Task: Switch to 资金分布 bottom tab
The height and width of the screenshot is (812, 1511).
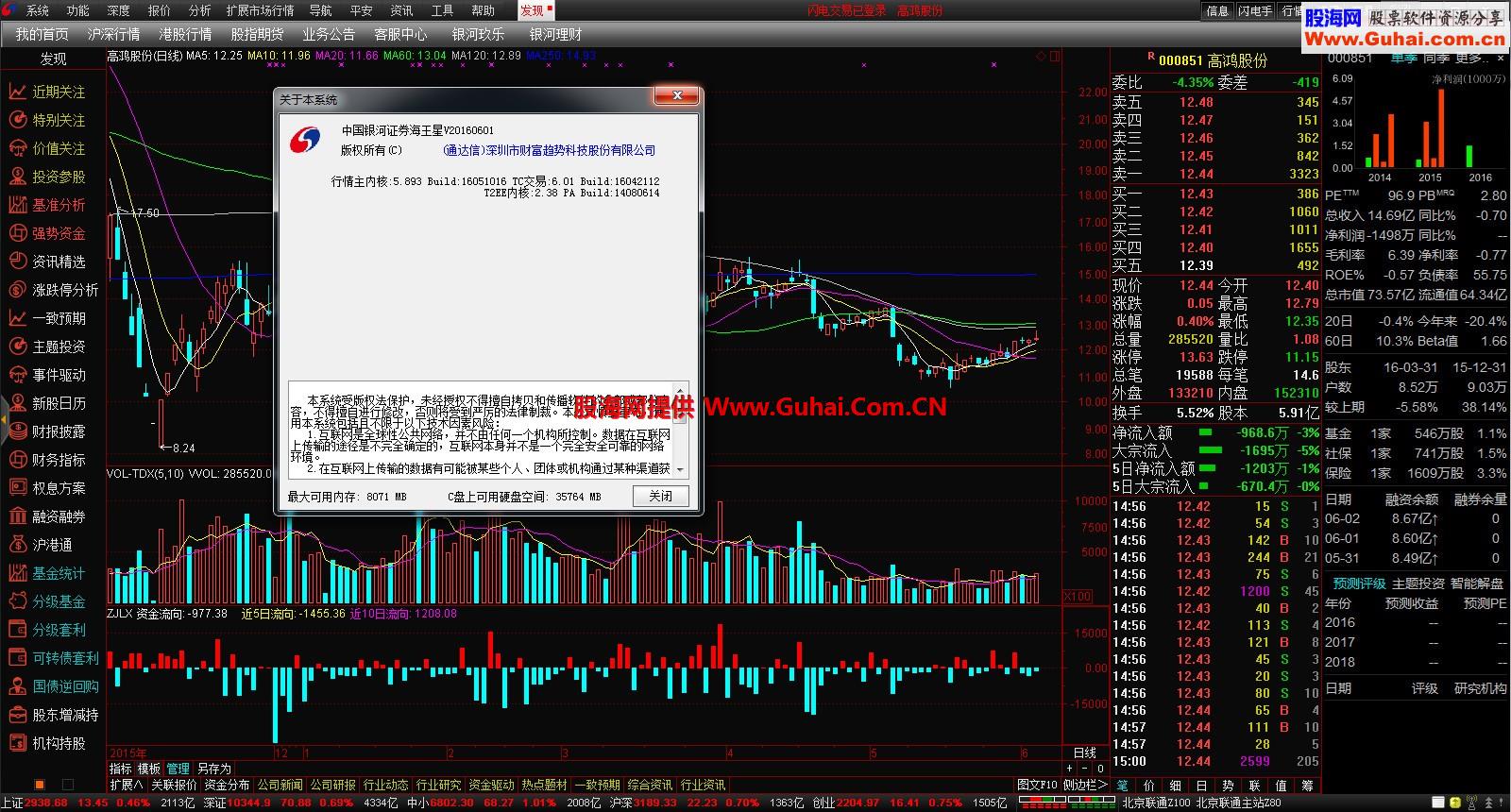Action: [x=227, y=785]
